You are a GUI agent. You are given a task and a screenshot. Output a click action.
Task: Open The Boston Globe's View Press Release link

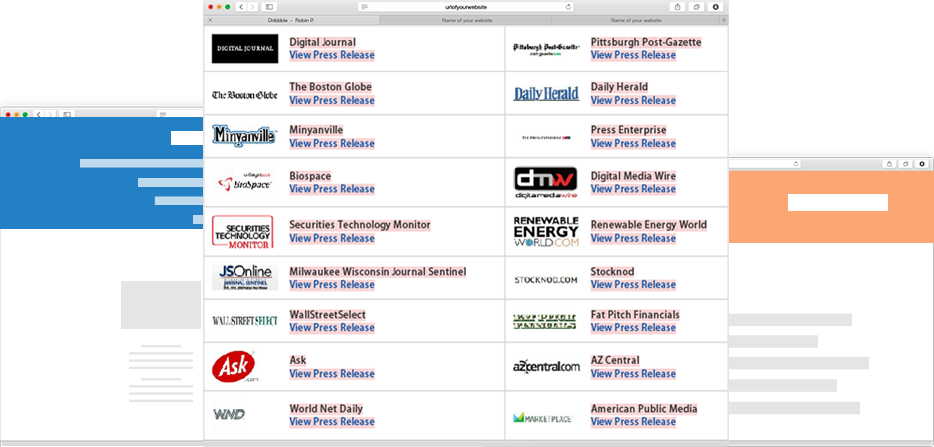pos(332,100)
